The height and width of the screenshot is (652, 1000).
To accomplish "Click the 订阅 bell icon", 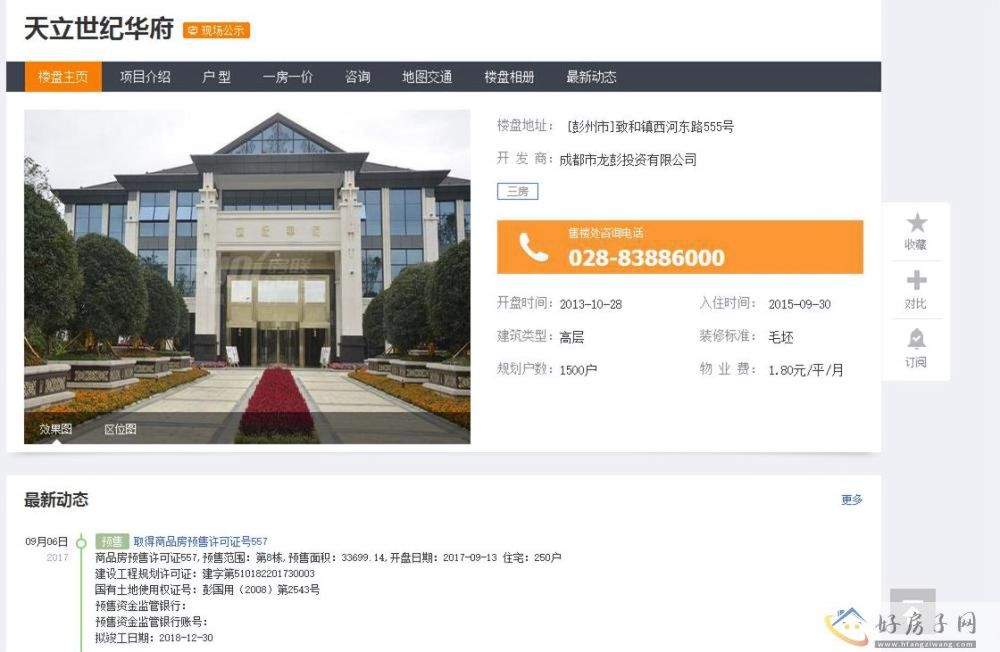I will pyautogui.click(x=916, y=339).
